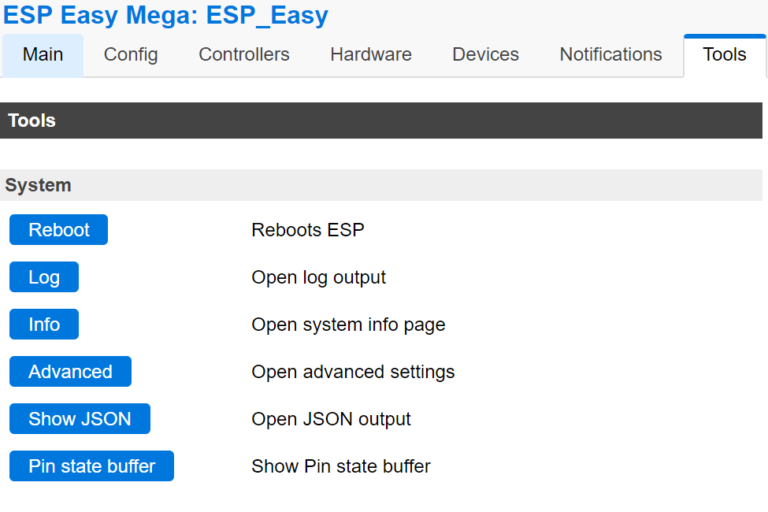Go to the Controllers tab
The height and width of the screenshot is (512, 768).
click(x=244, y=55)
